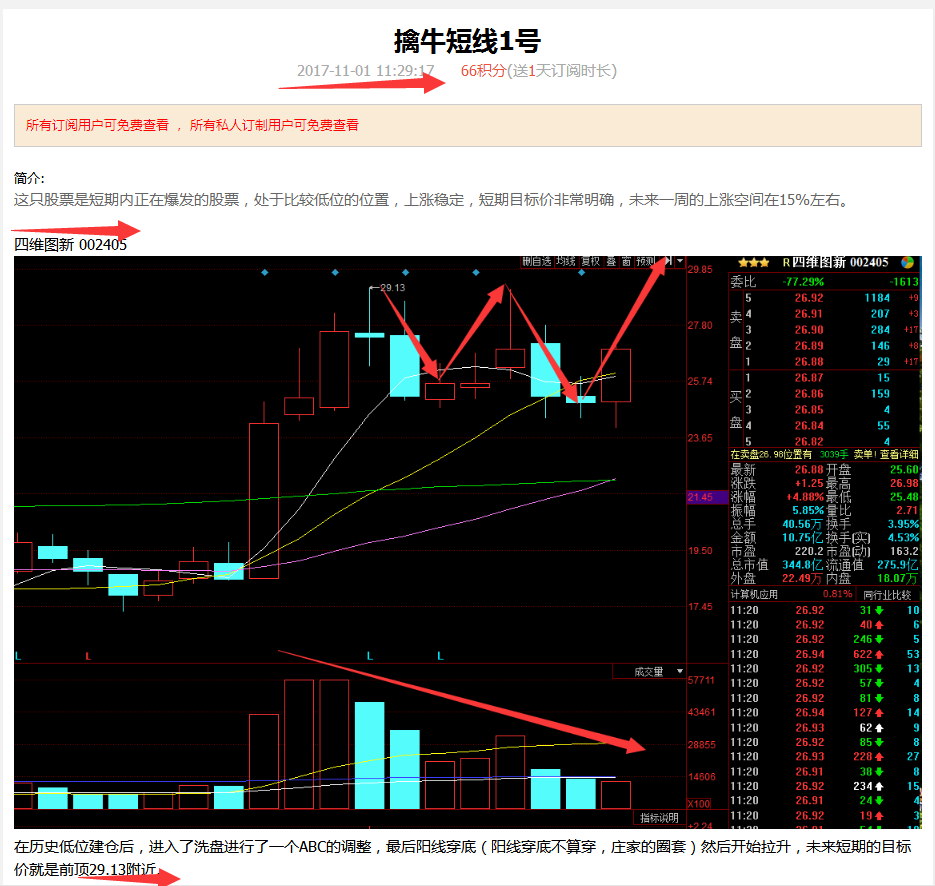Image resolution: width=935 pixels, height=886 pixels.
Task: Click the green down arrow in 57 row
Action: click(879, 683)
